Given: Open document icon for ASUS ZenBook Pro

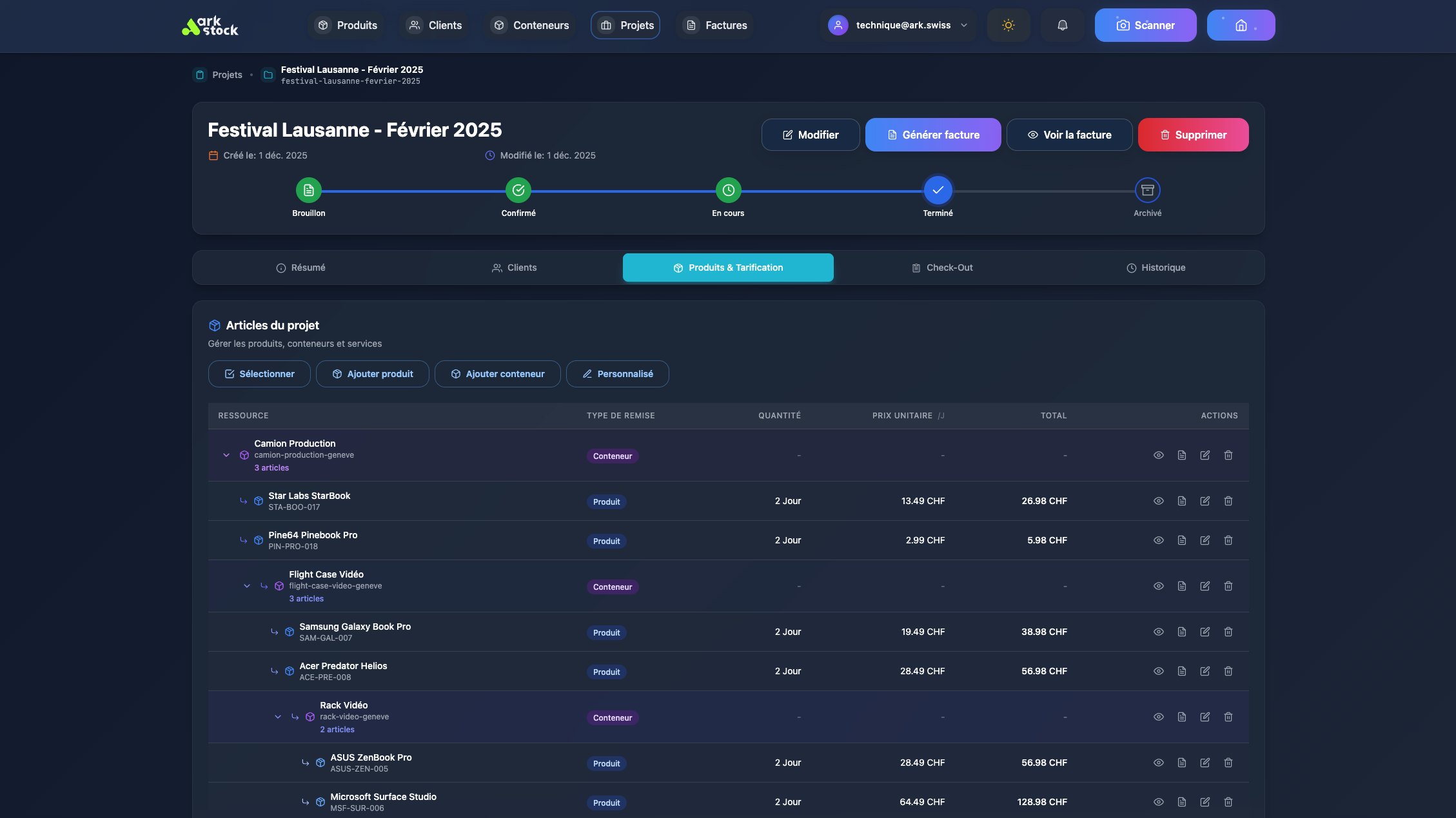Looking at the screenshot, I should click(x=1181, y=763).
